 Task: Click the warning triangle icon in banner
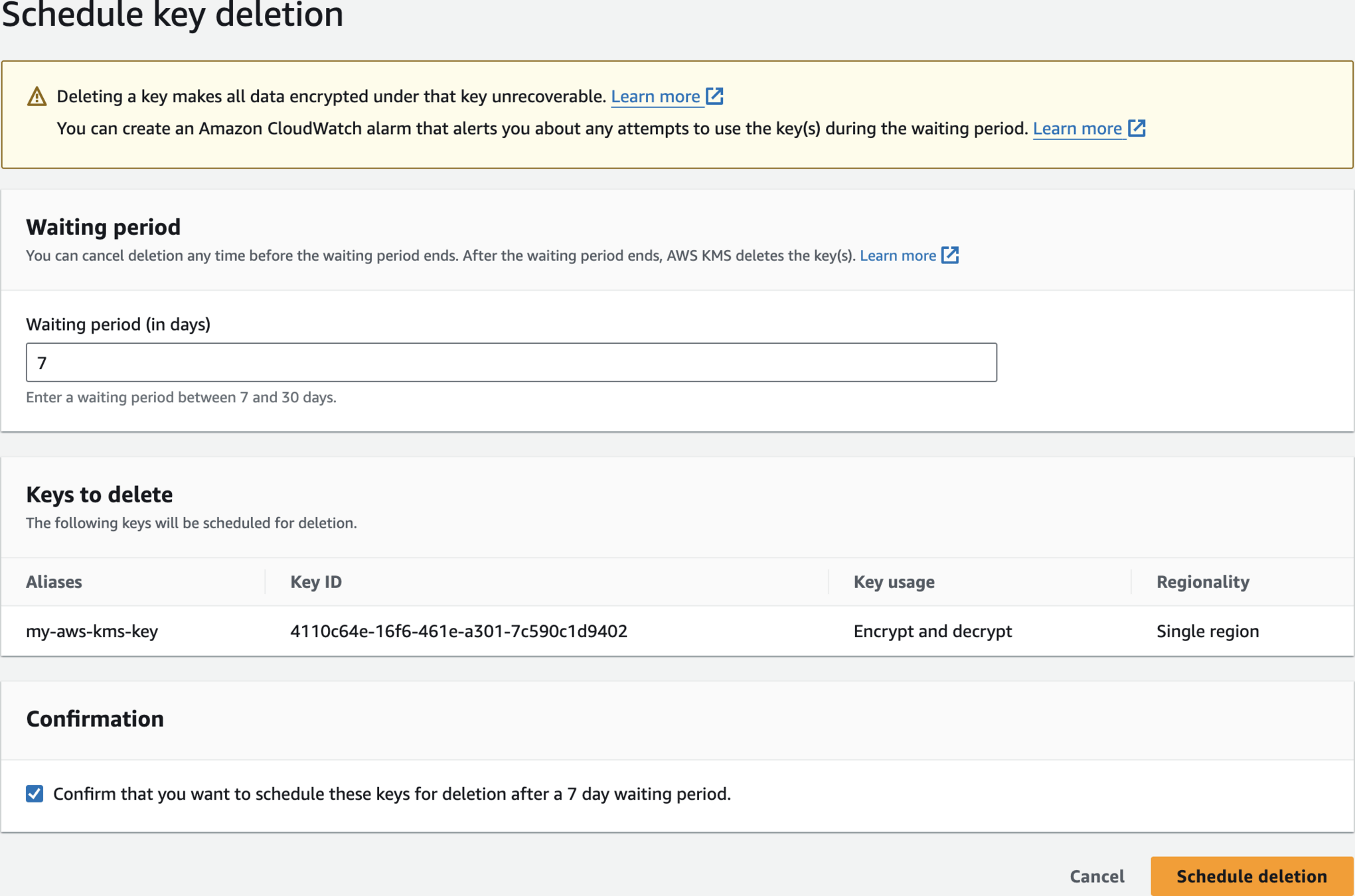37,97
